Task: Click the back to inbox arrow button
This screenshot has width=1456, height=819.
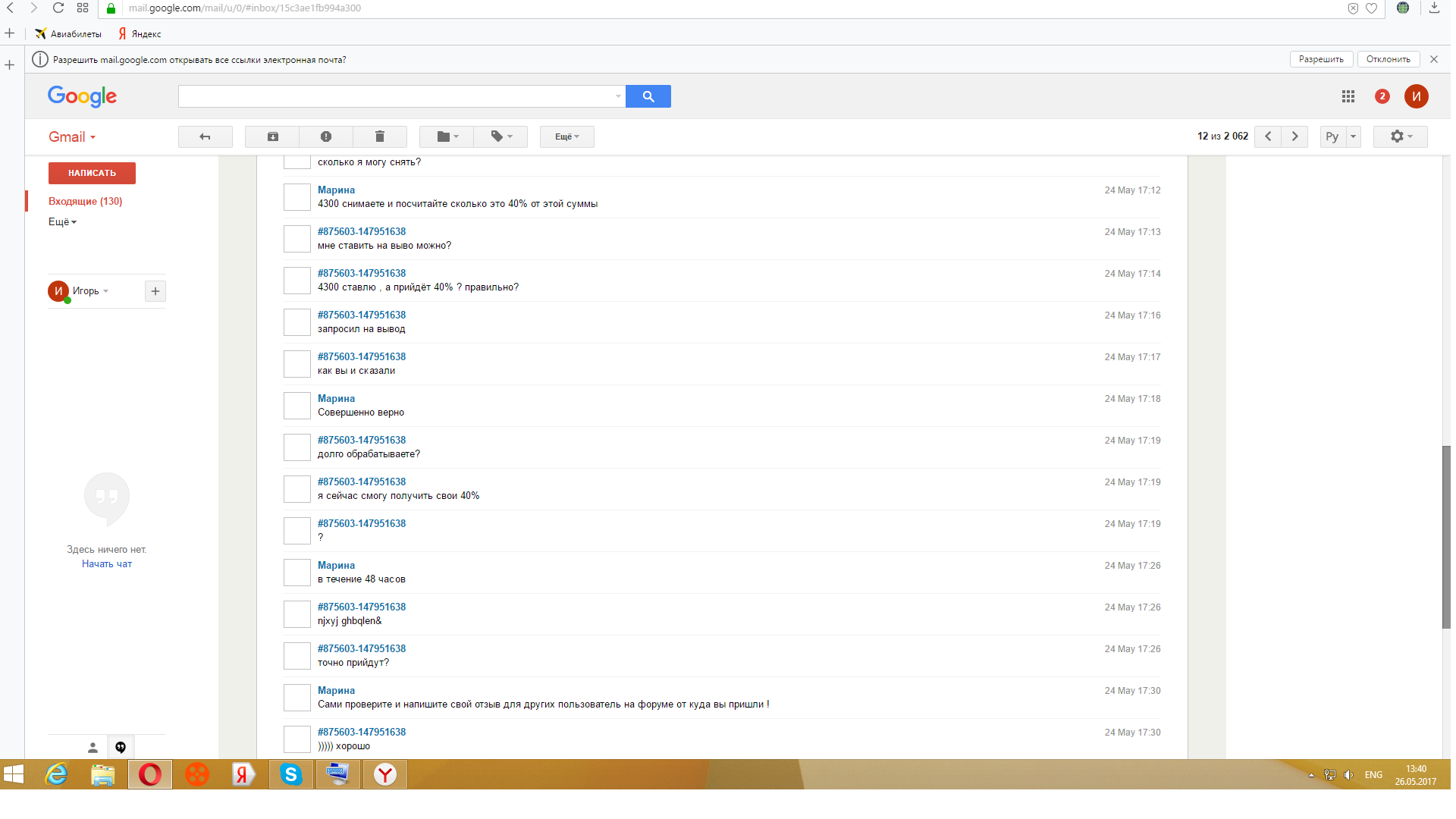Action: [x=205, y=136]
